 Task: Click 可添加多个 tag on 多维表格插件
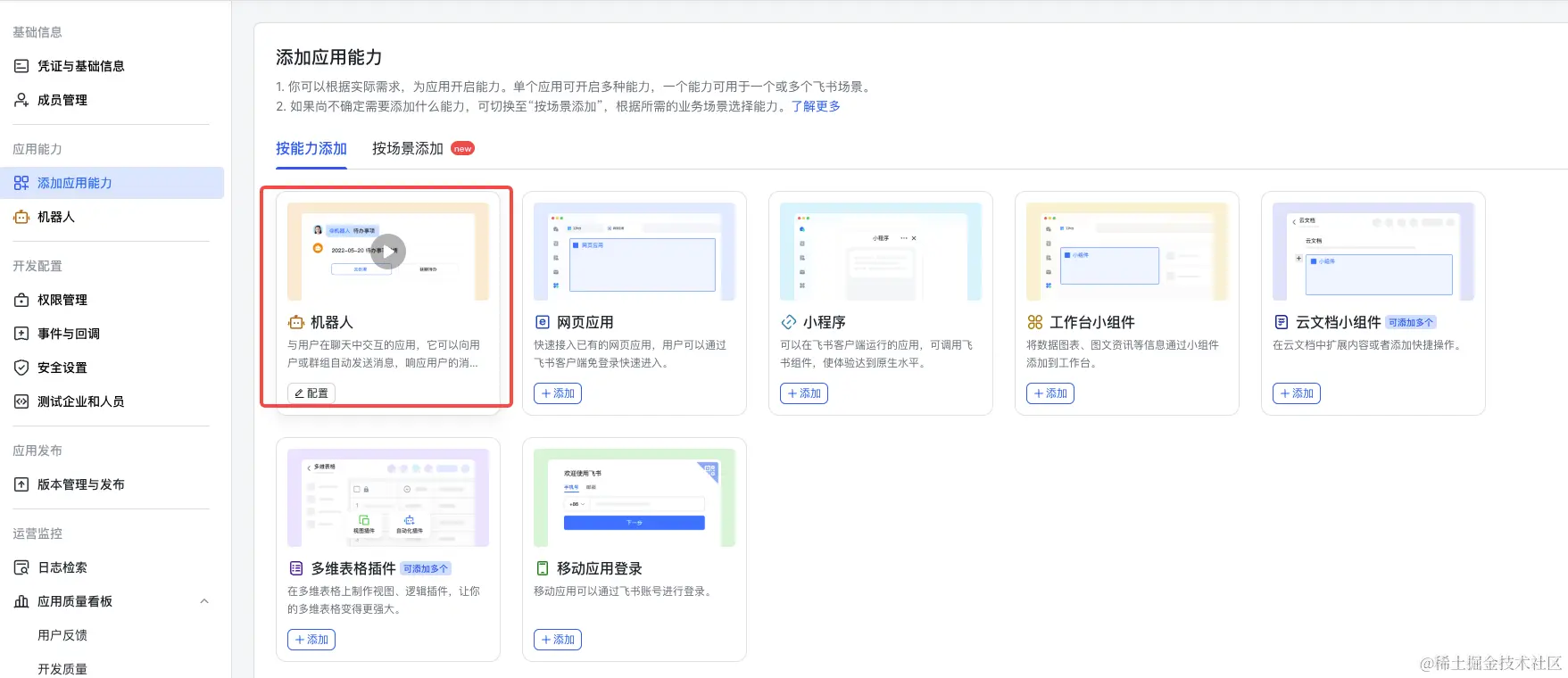pos(426,569)
